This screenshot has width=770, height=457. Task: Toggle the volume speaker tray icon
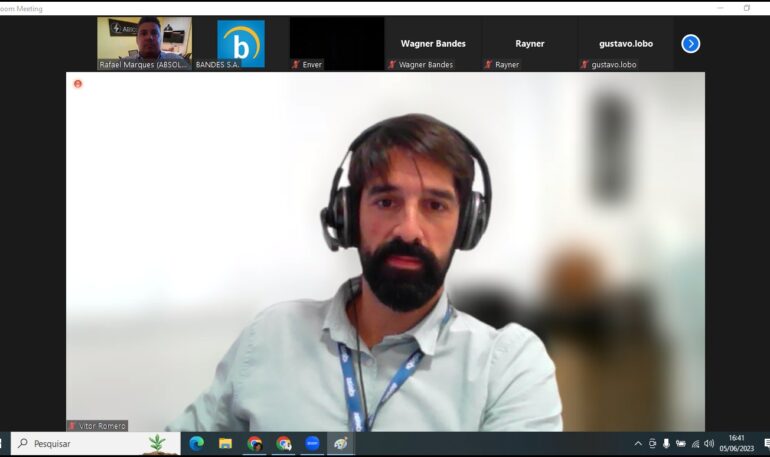pos(709,443)
